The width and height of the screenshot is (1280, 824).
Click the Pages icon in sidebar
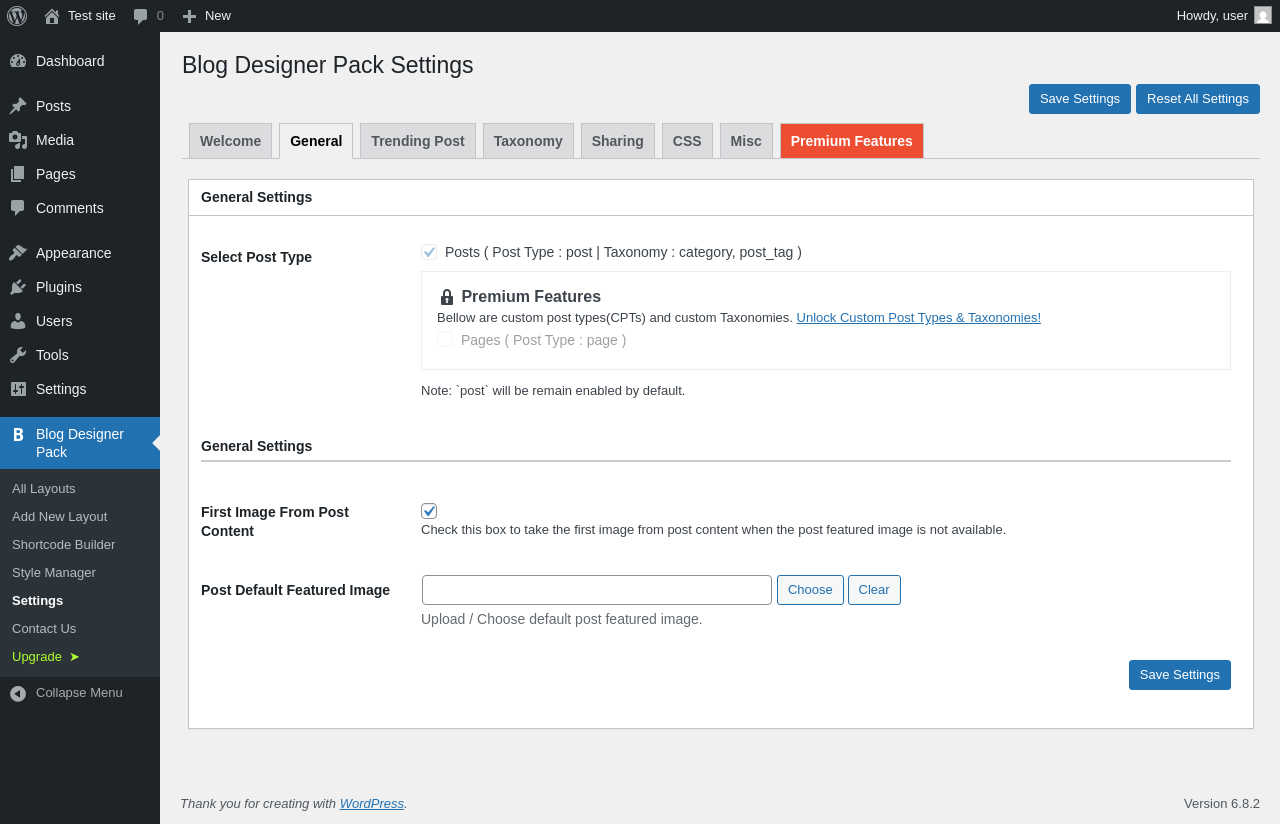[x=18, y=174]
